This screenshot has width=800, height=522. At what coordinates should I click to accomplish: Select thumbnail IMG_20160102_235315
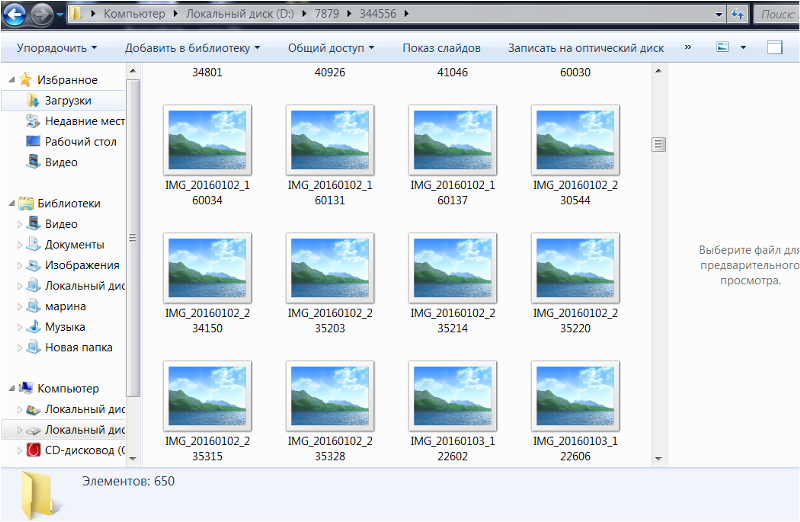pos(207,396)
